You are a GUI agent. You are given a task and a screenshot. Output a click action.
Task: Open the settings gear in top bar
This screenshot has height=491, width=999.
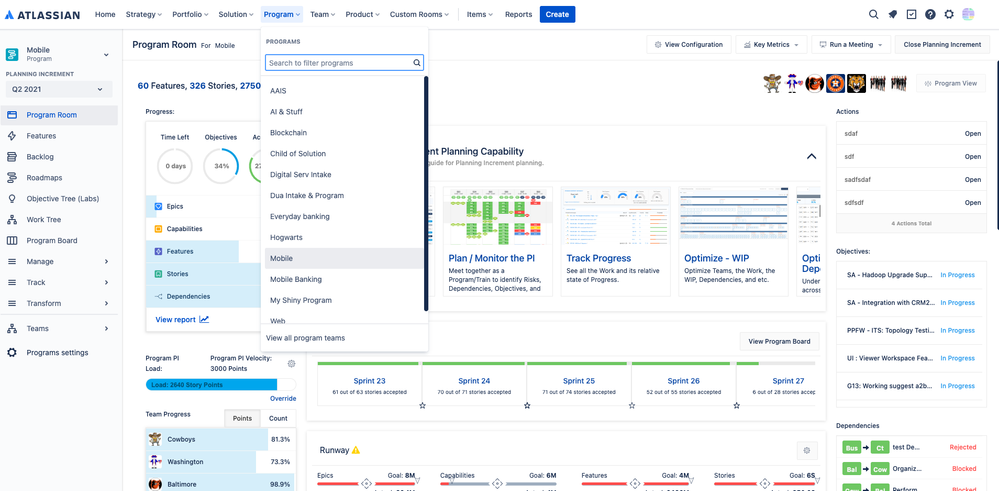pos(949,14)
